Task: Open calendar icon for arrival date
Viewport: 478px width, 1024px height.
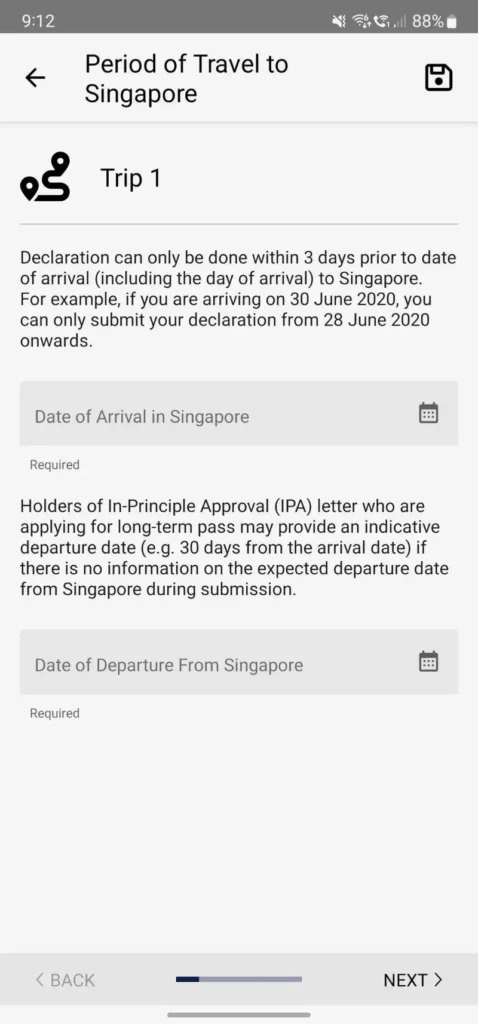Action: tap(428, 413)
